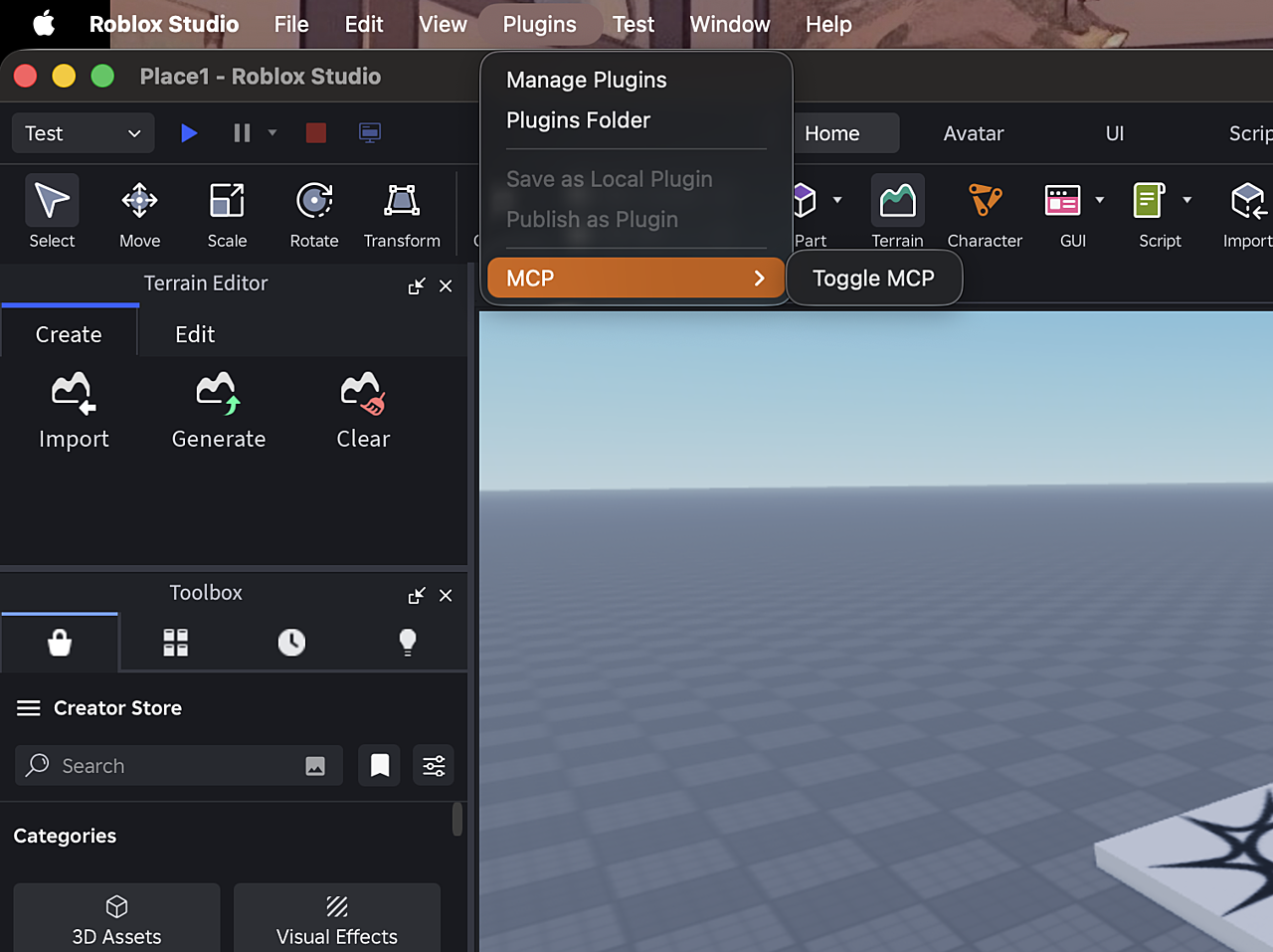Open the Roblox Studio app menu
Screen dimensions: 1273x952
(x=164, y=24)
